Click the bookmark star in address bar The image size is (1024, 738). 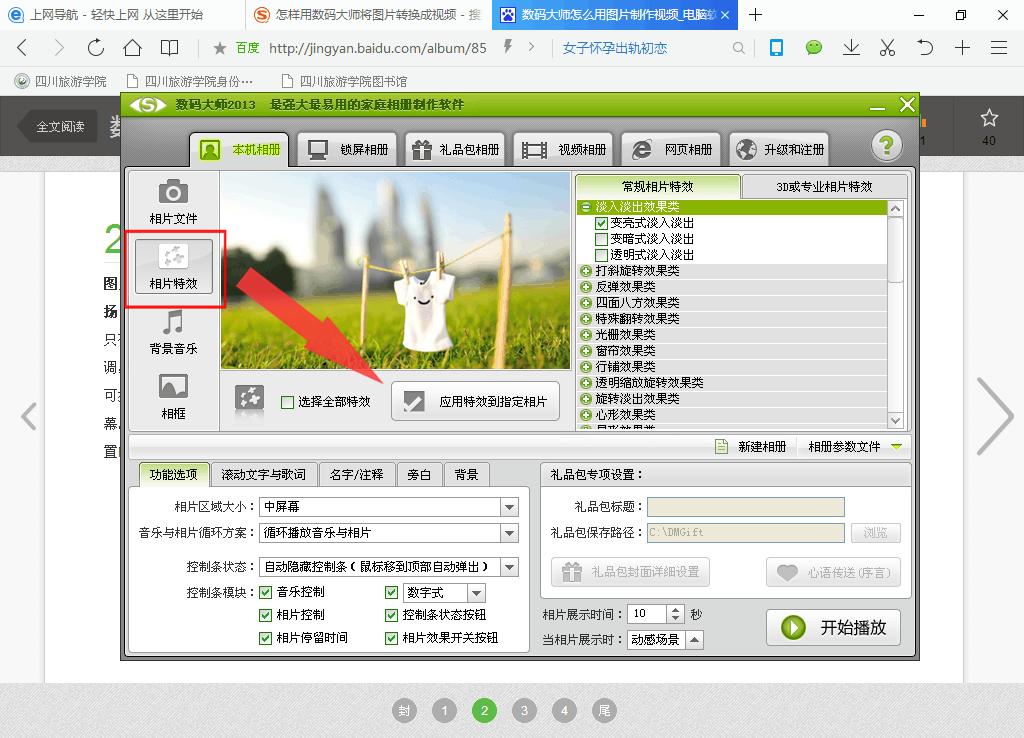pos(220,48)
